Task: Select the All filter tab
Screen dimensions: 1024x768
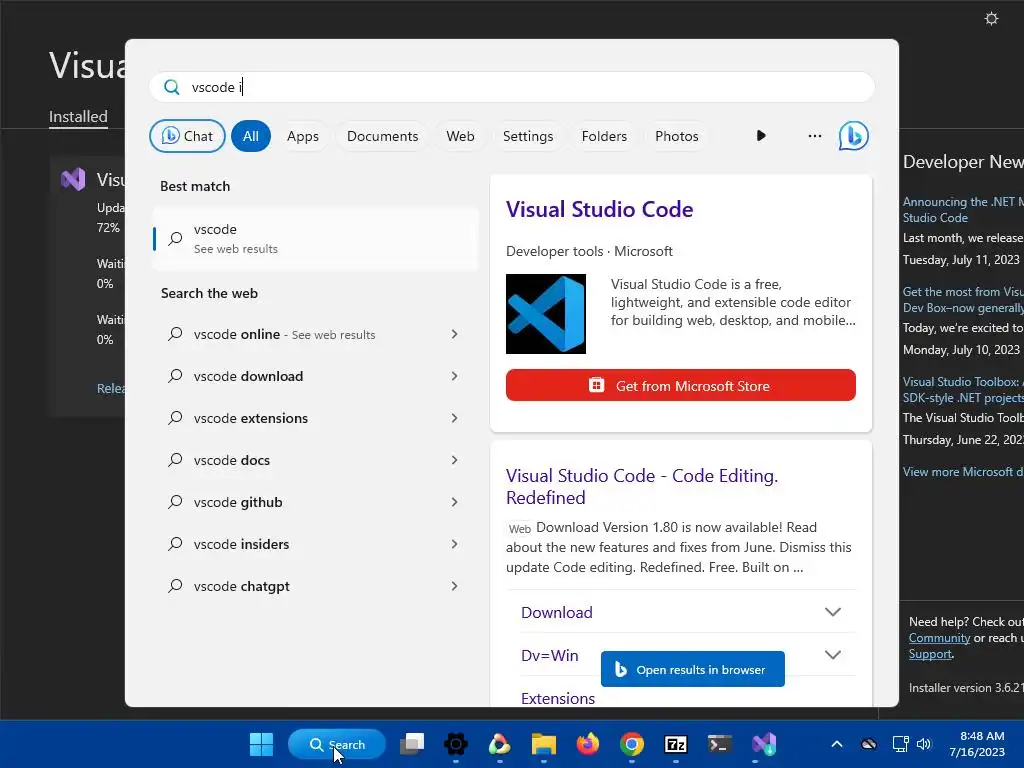Action: (251, 136)
